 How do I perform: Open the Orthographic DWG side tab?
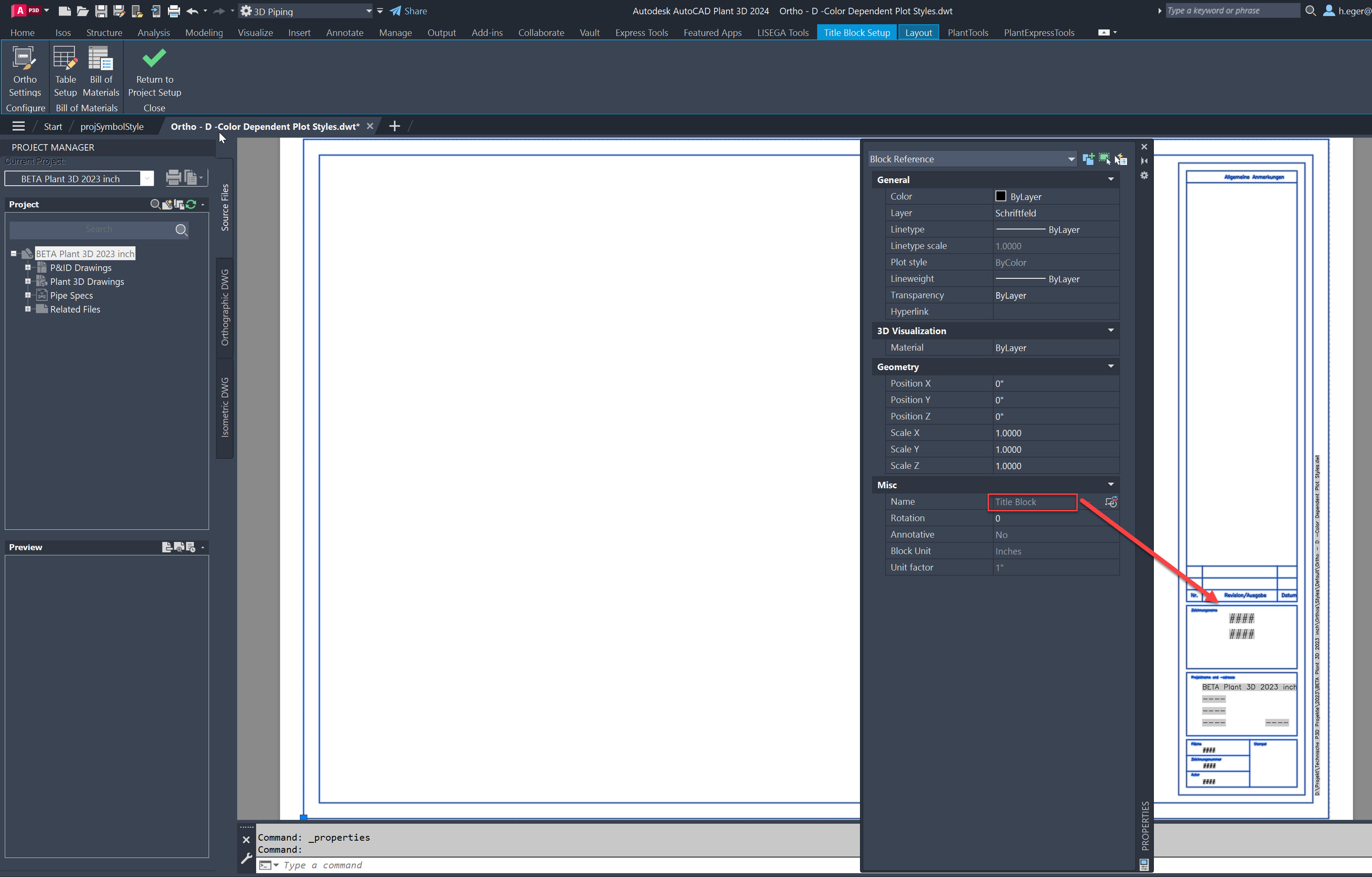click(225, 308)
